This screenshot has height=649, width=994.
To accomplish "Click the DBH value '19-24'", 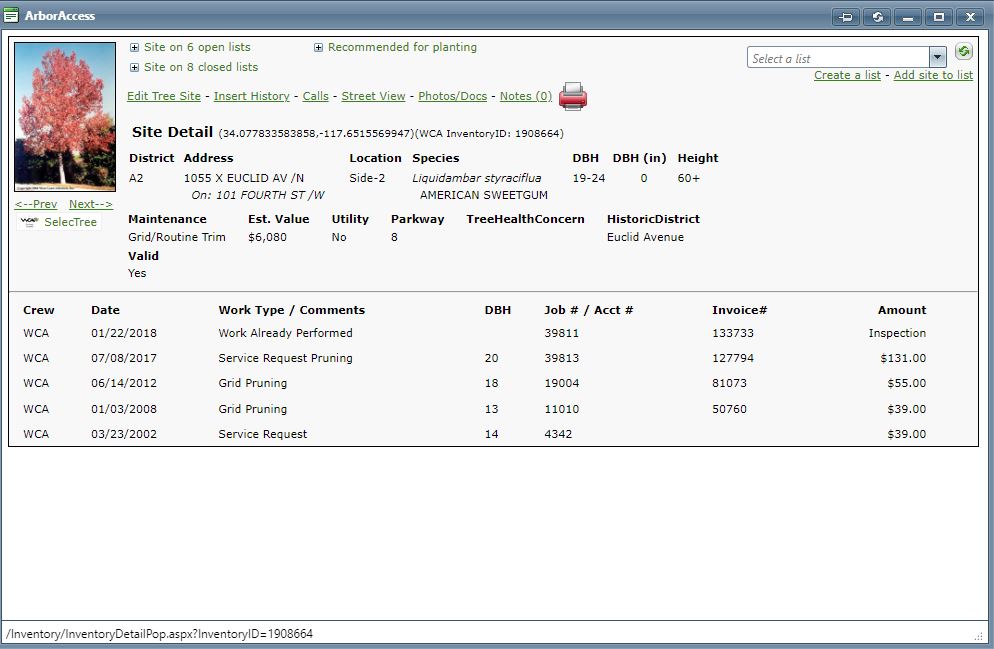I will 589,178.
